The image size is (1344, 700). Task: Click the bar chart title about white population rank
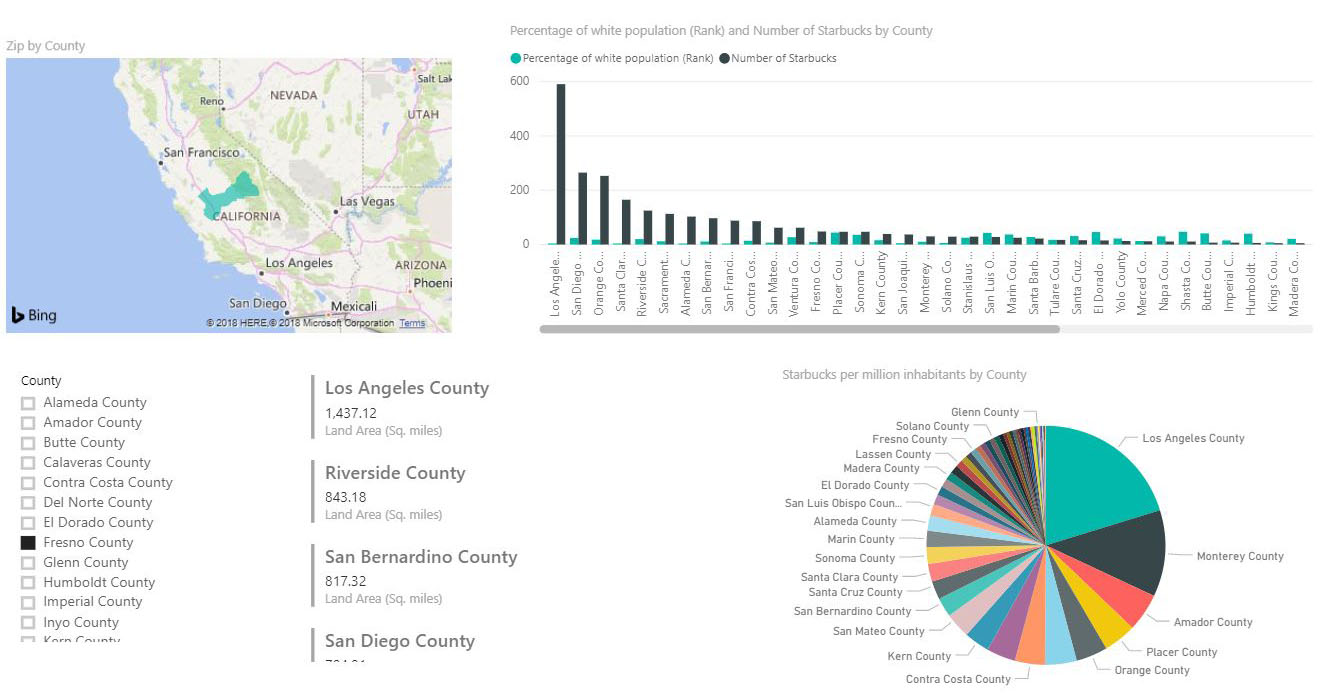721,31
